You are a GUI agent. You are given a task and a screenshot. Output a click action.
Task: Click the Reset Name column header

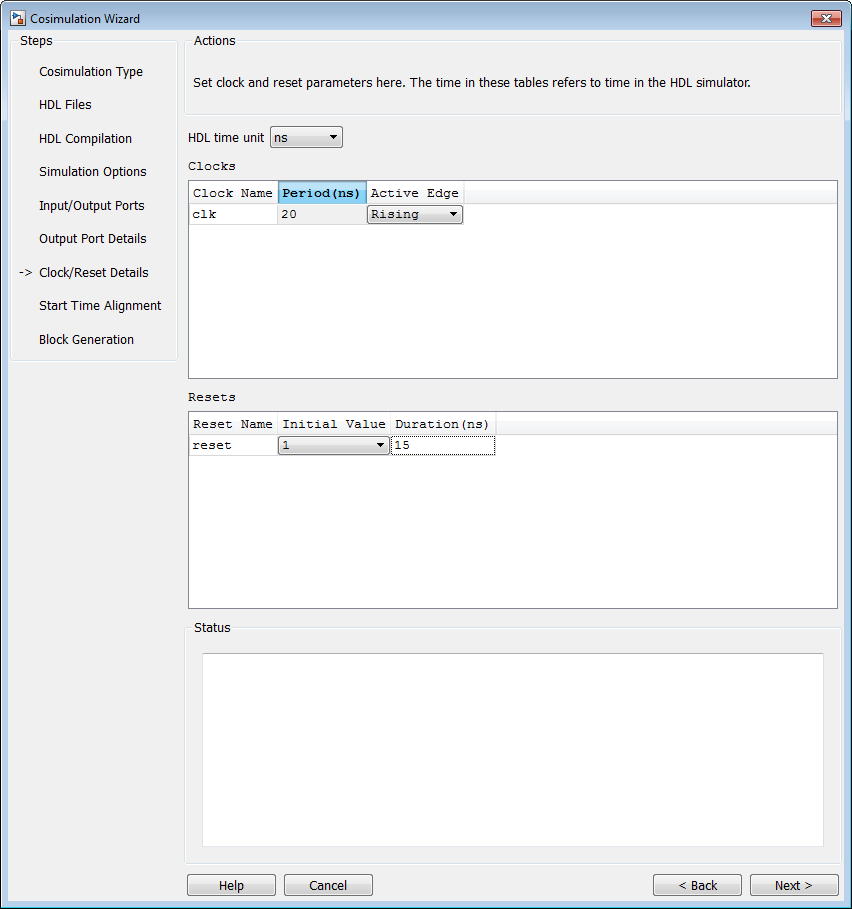(233, 424)
